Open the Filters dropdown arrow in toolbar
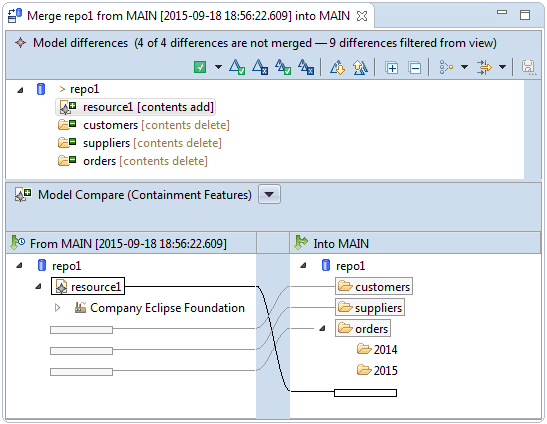Screen dimensions: 547x424 point(502,67)
